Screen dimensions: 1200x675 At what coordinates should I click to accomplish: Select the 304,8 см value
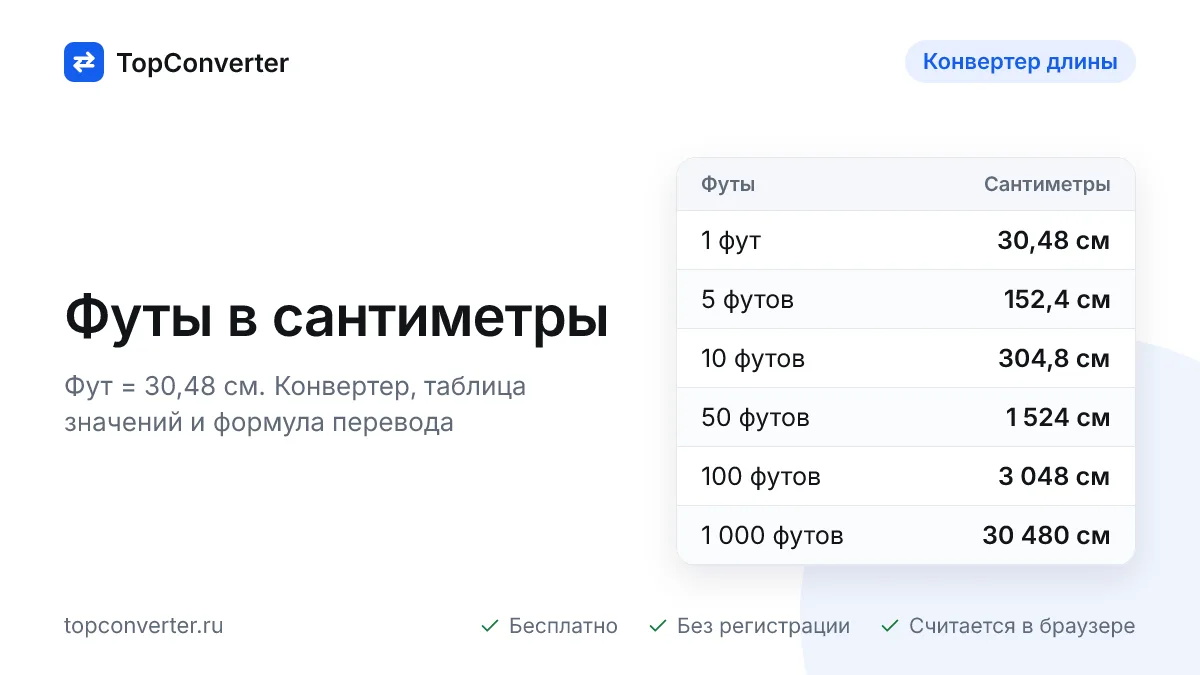tap(1054, 358)
